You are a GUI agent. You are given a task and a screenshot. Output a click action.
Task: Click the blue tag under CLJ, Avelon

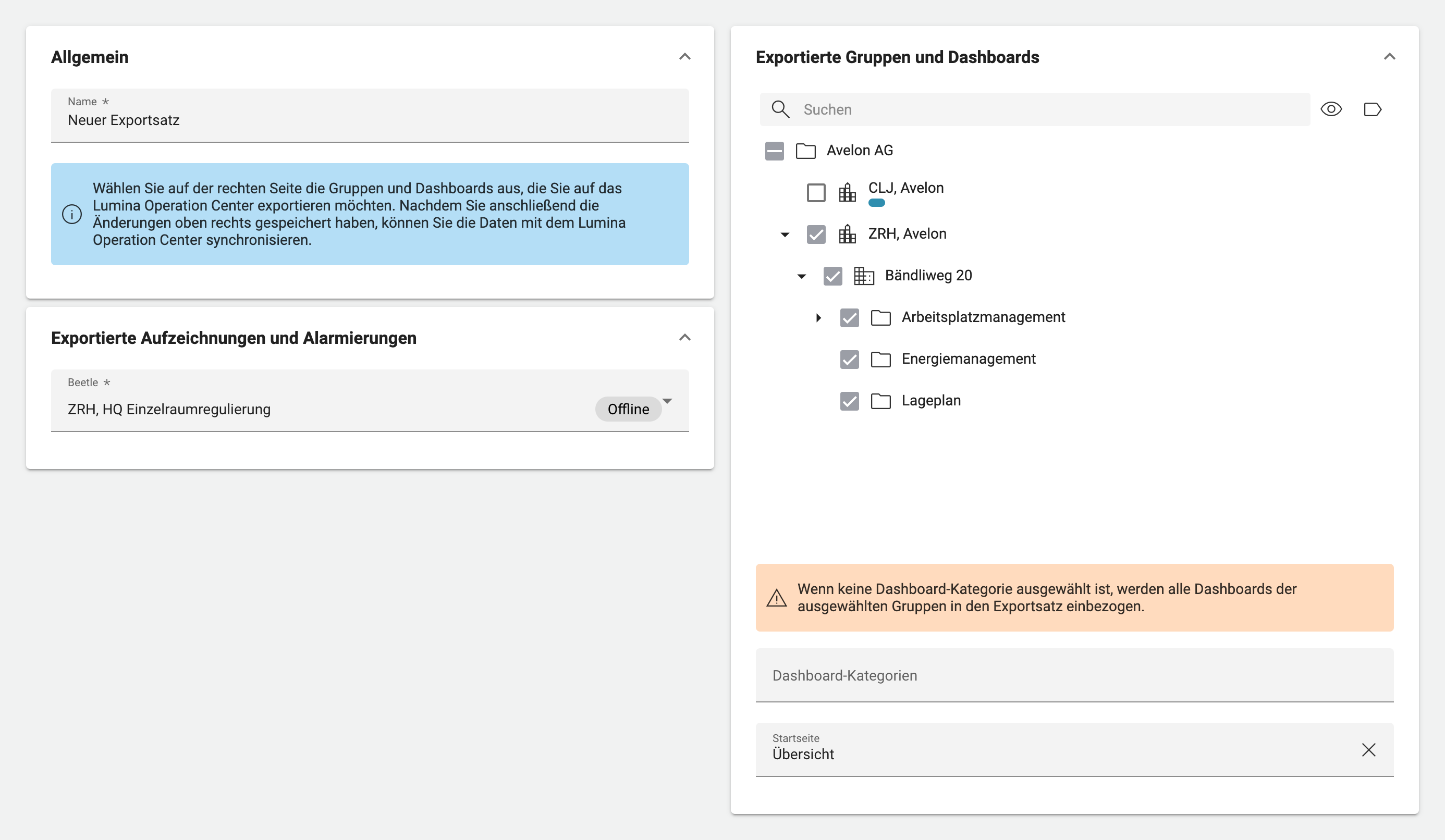click(x=876, y=202)
